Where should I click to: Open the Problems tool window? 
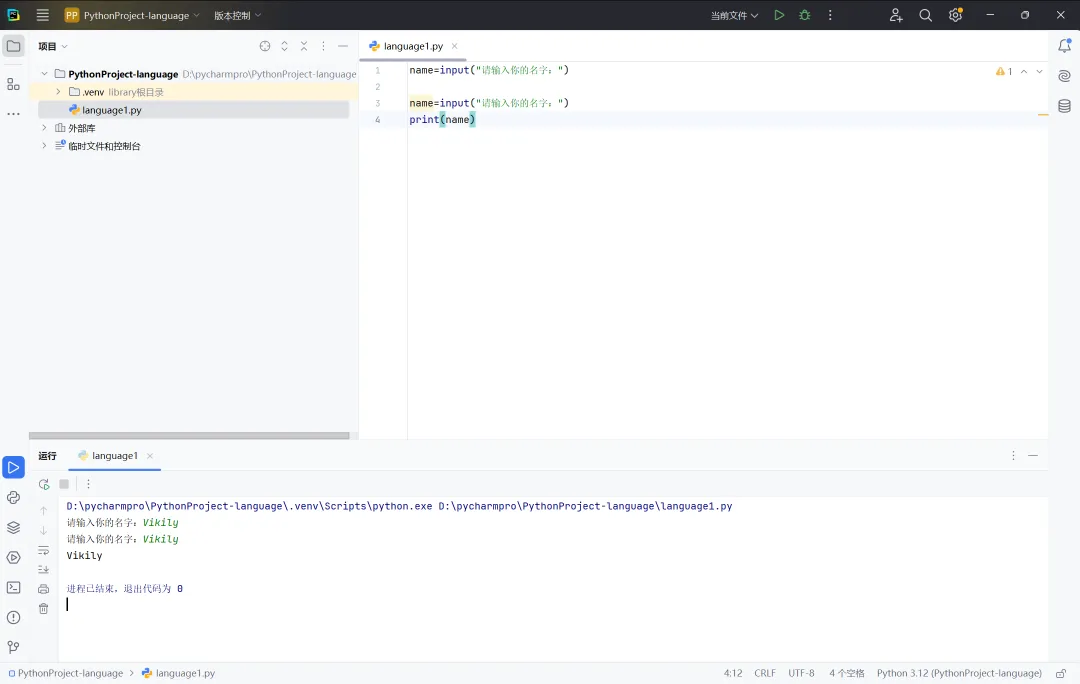[x=13, y=617]
